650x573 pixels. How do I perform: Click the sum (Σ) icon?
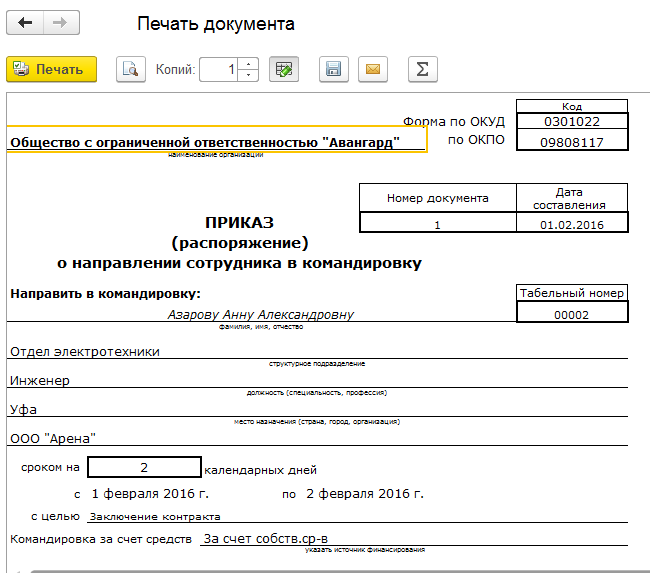[423, 69]
